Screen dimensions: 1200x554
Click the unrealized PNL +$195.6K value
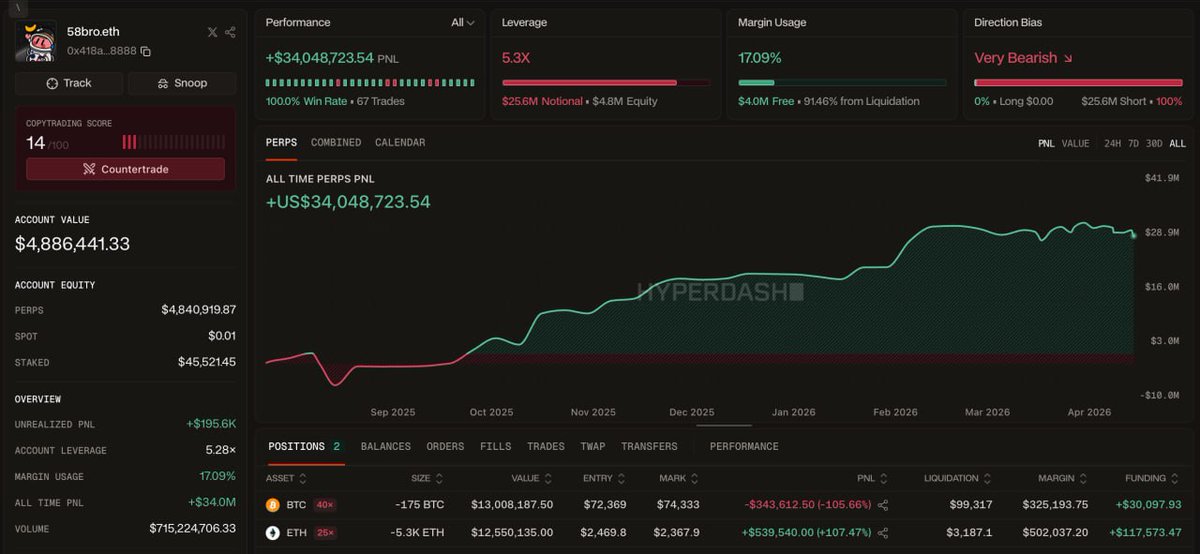(211, 424)
